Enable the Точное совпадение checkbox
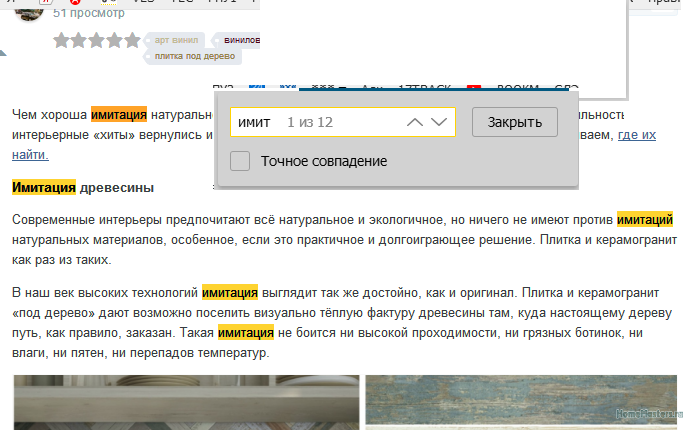Image resolution: width=696 pixels, height=430 pixels. click(240, 161)
